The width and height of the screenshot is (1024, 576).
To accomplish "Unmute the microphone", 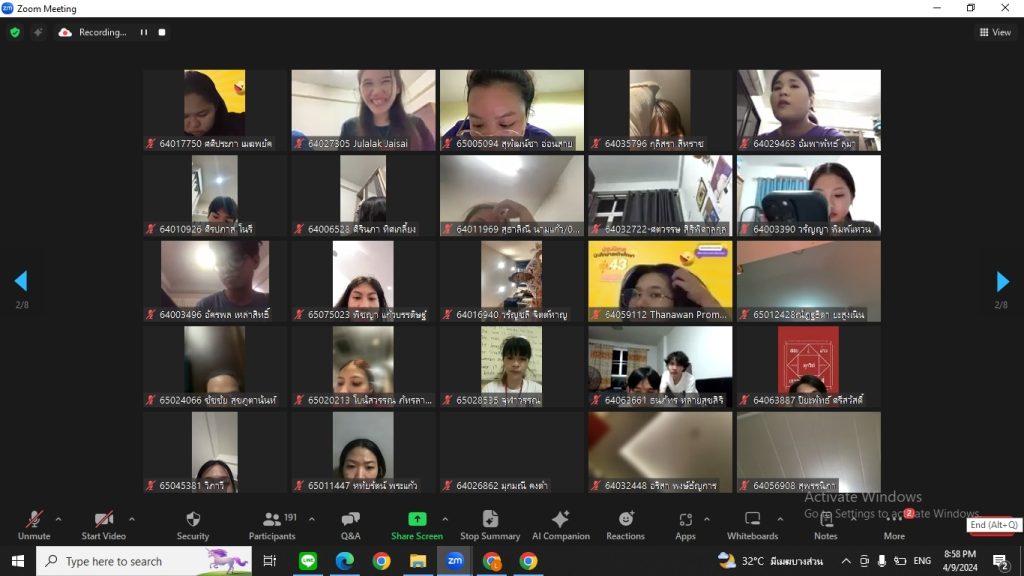I will point(34,526).
